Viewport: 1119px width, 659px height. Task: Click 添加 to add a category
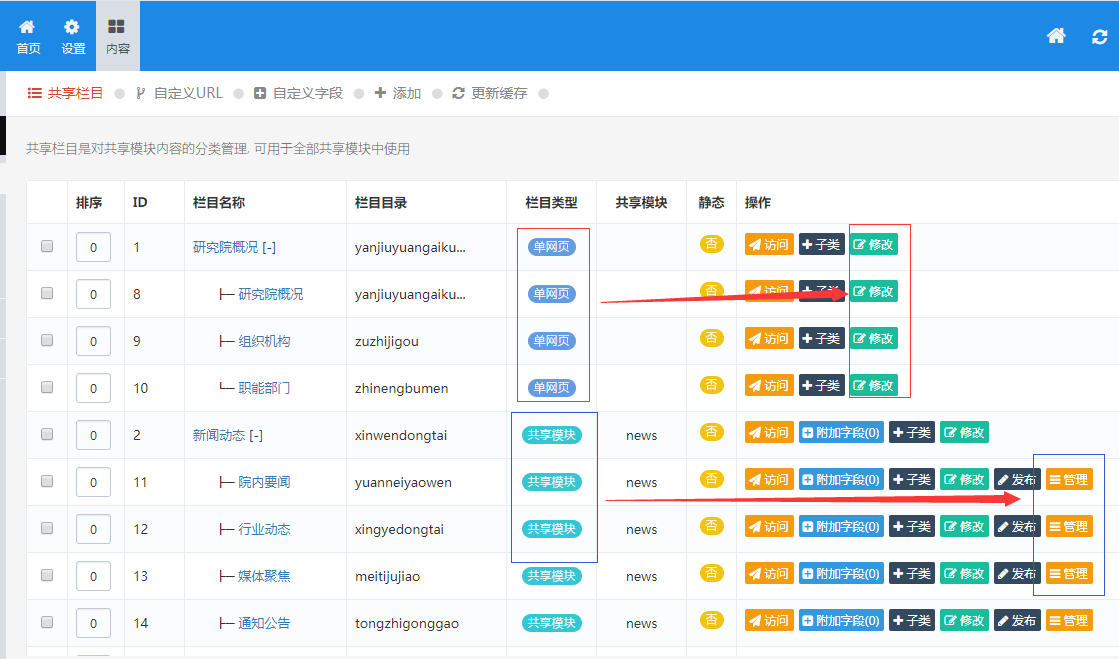398,94
